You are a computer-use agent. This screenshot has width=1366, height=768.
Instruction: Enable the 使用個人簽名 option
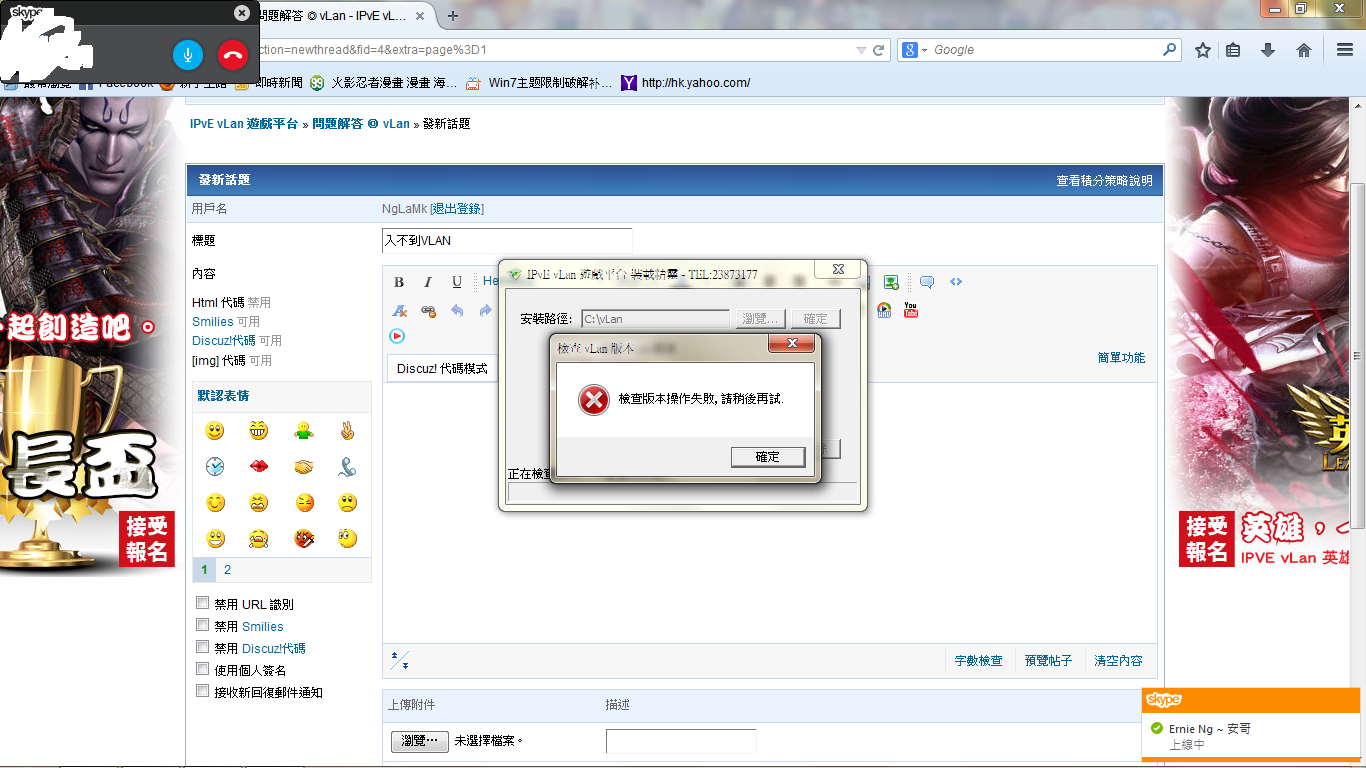pyautogui.click(x=203, y=669)
